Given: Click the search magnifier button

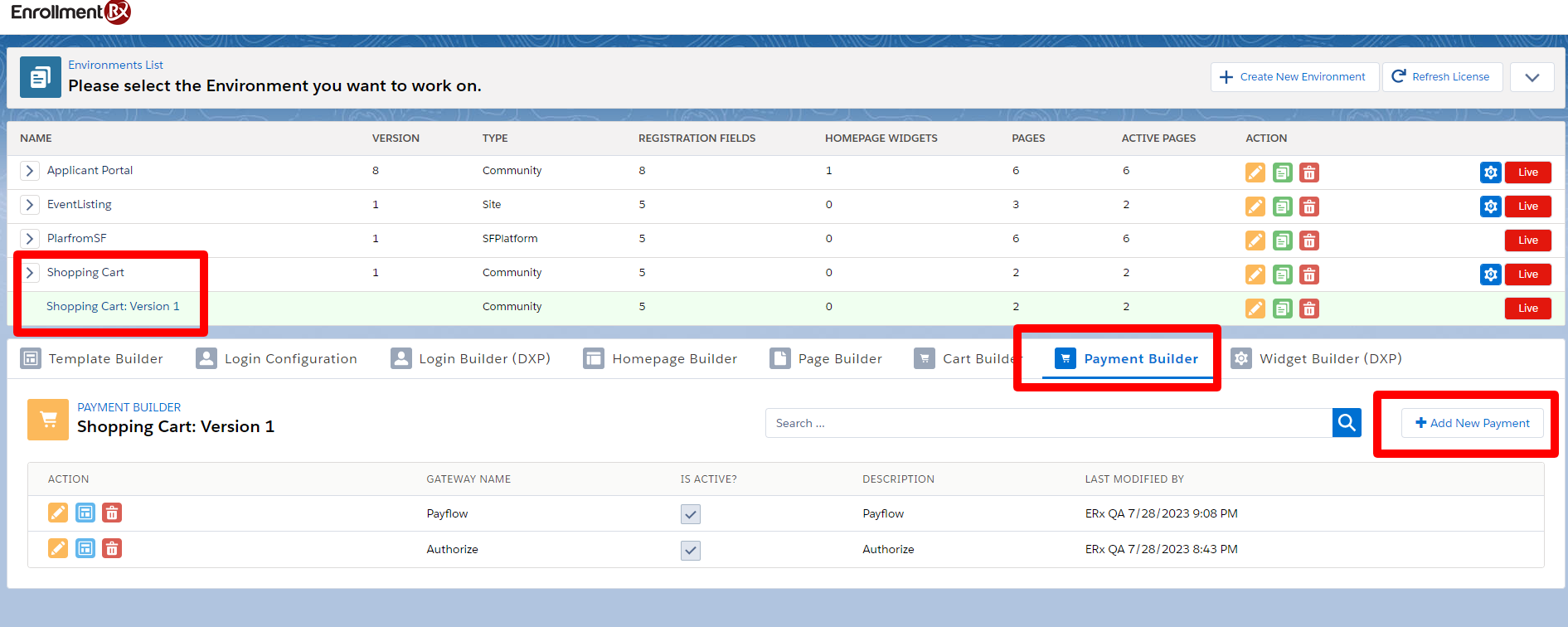Looking at the screenshot, I should coord(1347,423).
